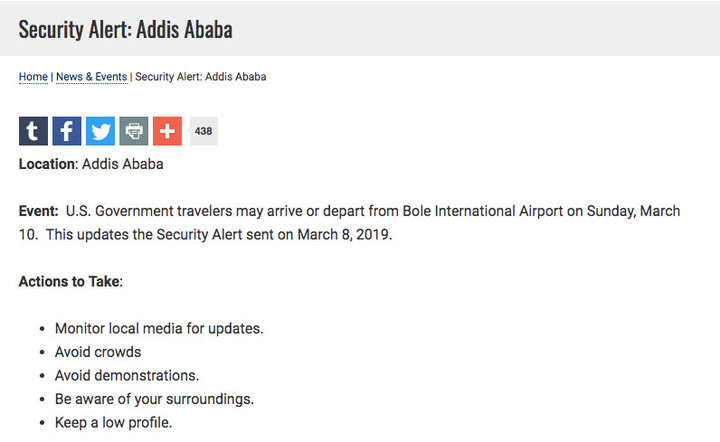Print the page using the printer icon

coord(134,131)
